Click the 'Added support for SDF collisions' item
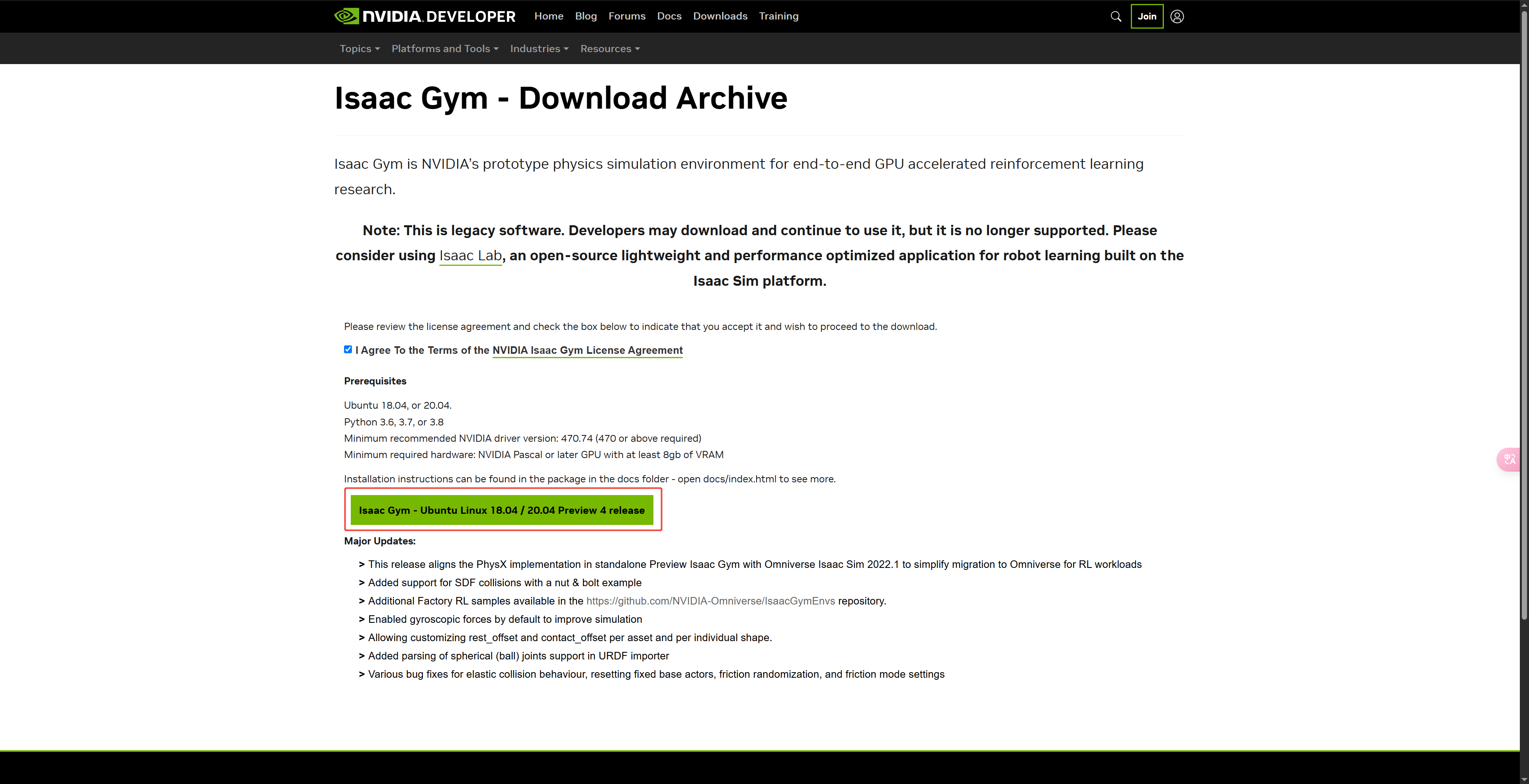Image resolution: width=1529 pixels, height=784 pixels. pos(504,582)
